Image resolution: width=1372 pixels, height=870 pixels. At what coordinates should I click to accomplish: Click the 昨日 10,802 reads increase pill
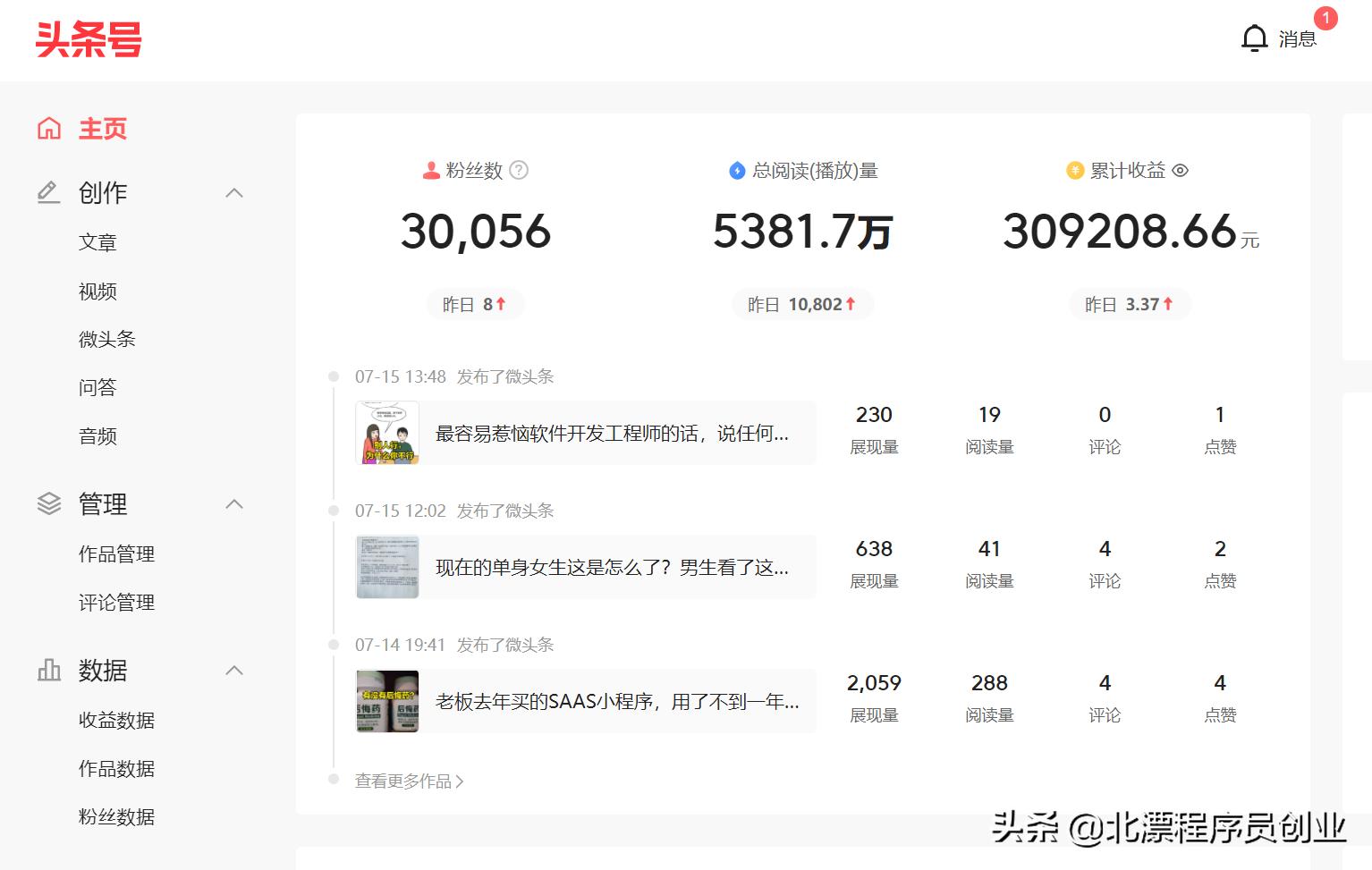pyautogui.click(x=802, y=305)
